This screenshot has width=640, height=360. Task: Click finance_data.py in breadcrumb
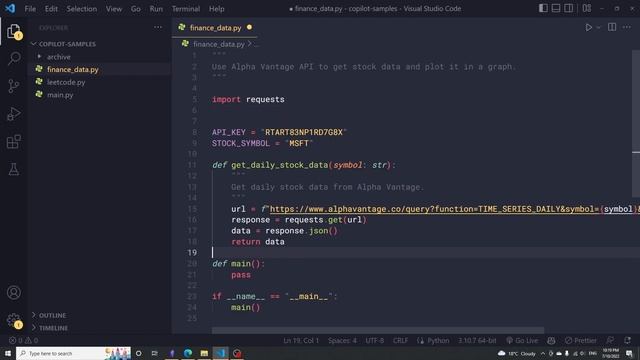click(219, 44)
